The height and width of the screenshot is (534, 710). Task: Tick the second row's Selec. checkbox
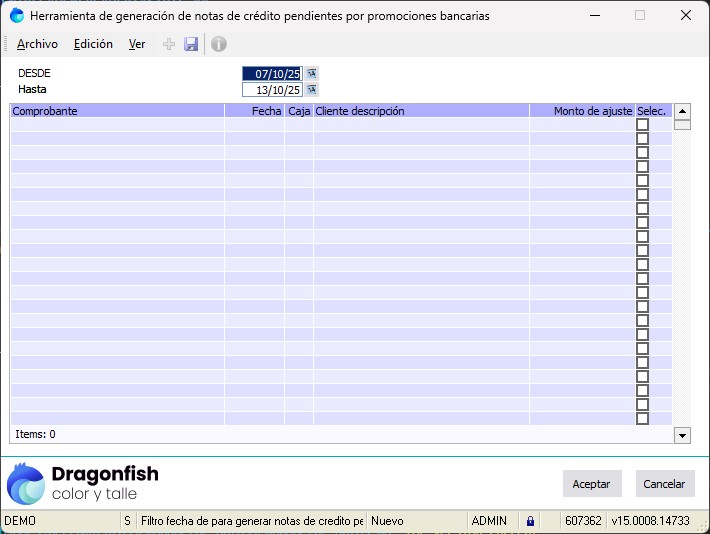(x=642, y=139)
